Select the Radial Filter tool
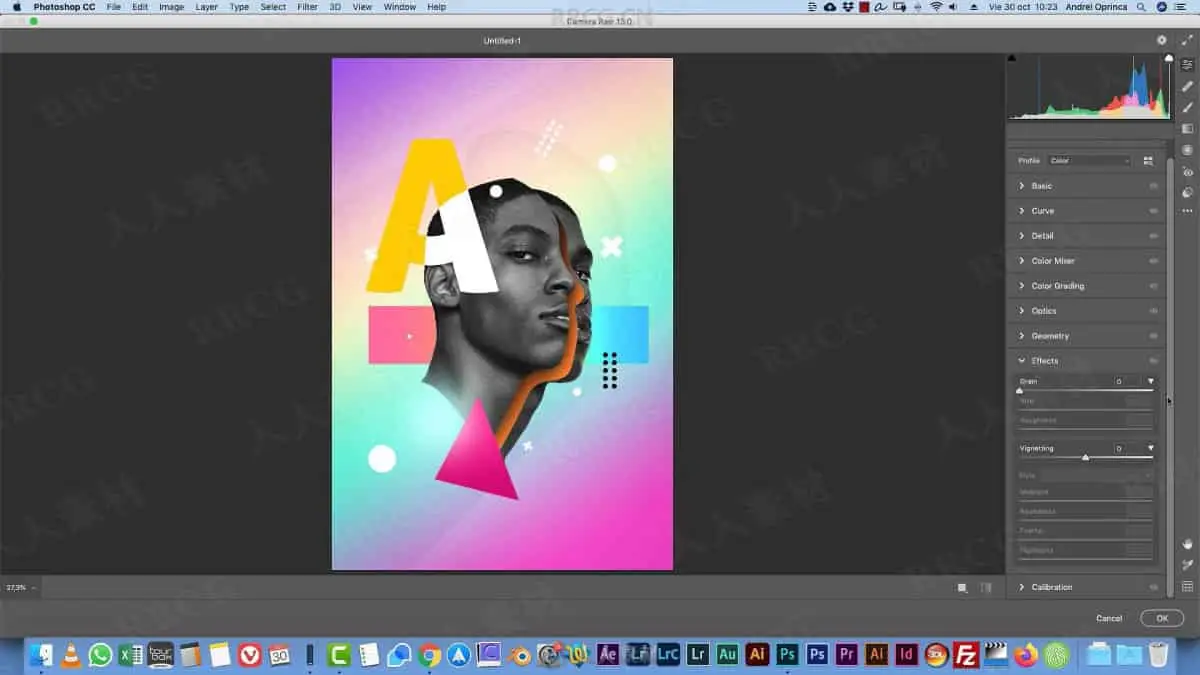Viewport: 1200px width, 675px height. 1187,150
